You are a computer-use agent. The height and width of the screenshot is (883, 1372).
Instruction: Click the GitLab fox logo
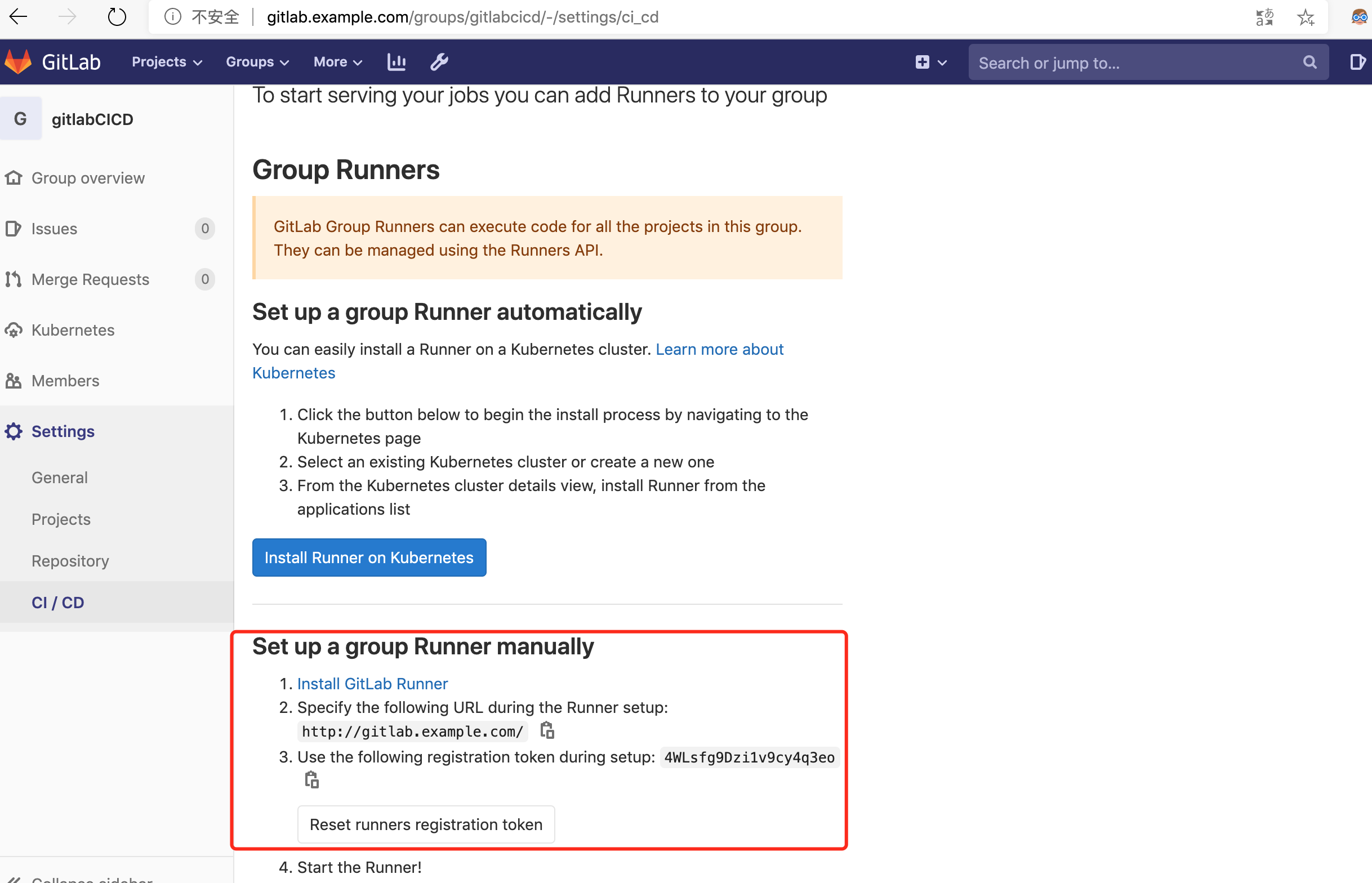[x=18, y=62]
